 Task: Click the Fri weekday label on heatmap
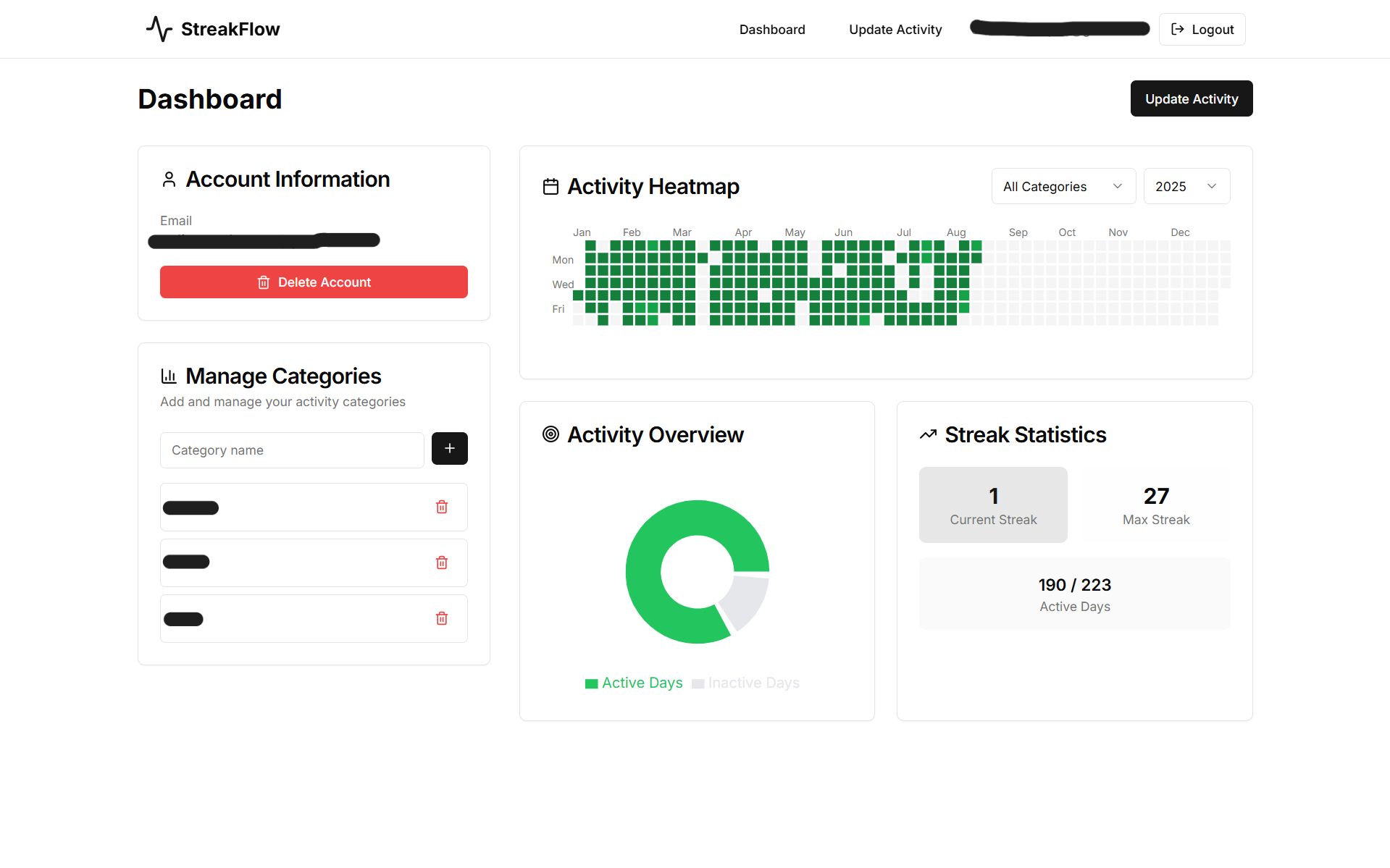coord(558,309)
